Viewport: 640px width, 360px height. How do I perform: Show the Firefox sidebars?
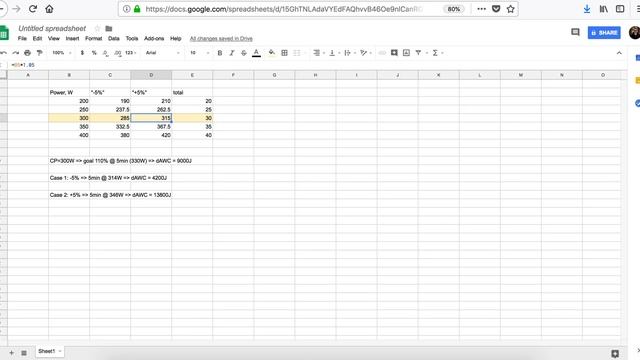tap(620, 9)
